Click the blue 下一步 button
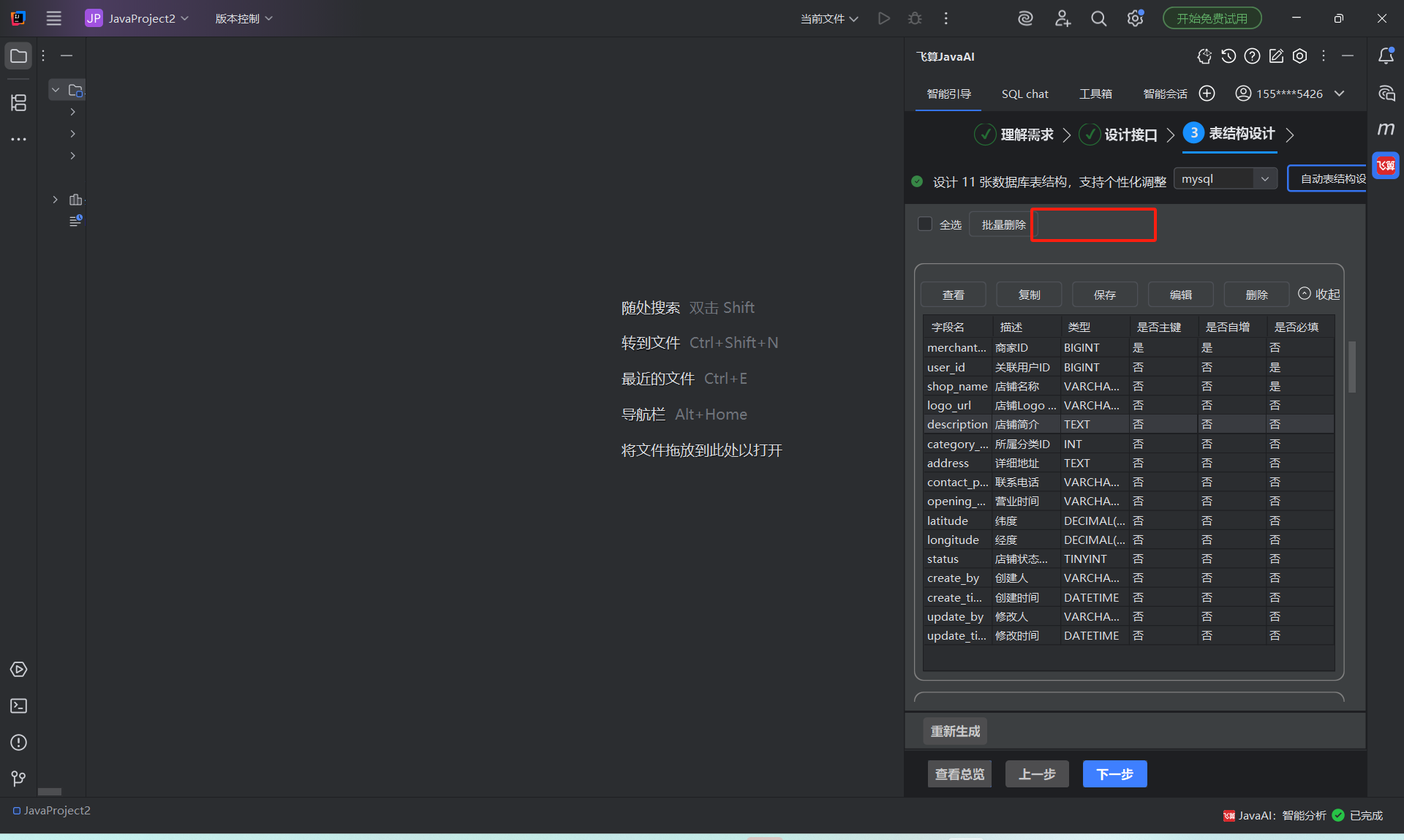Image resolution: width=1404 pixels, height=840 pixels. point(1114,773)
